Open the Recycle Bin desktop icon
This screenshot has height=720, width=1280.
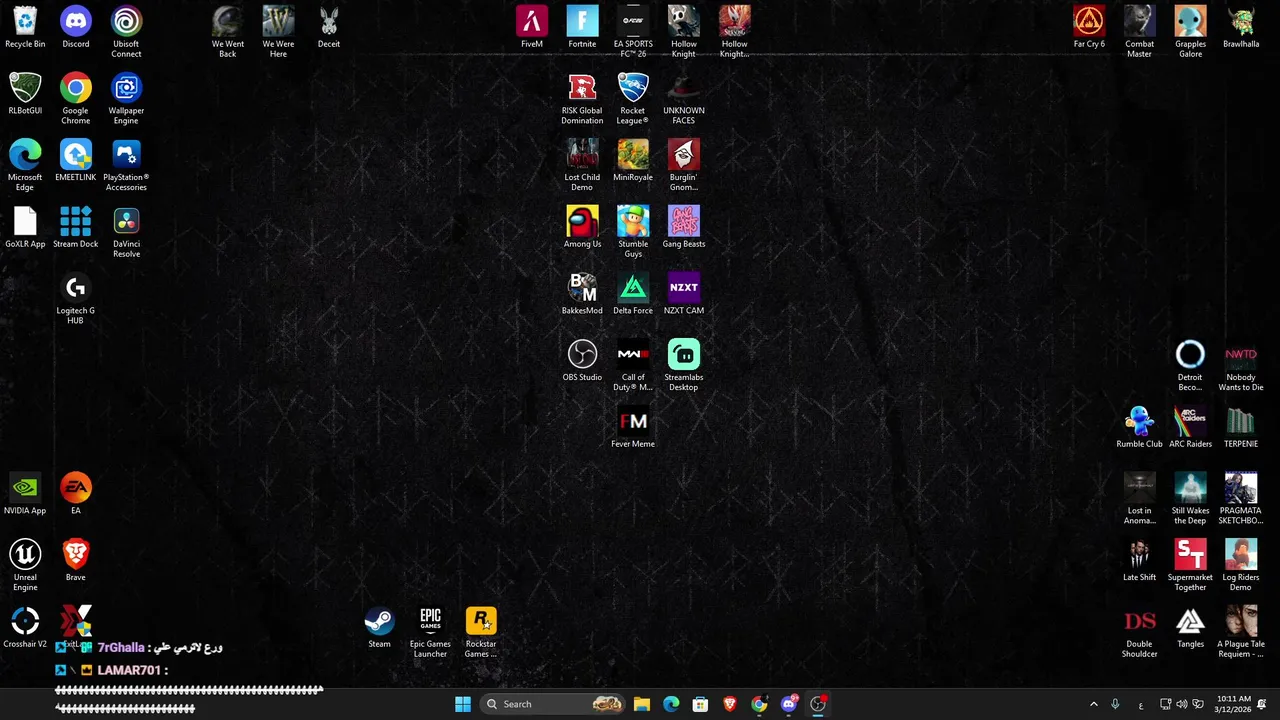click(25, 27)
